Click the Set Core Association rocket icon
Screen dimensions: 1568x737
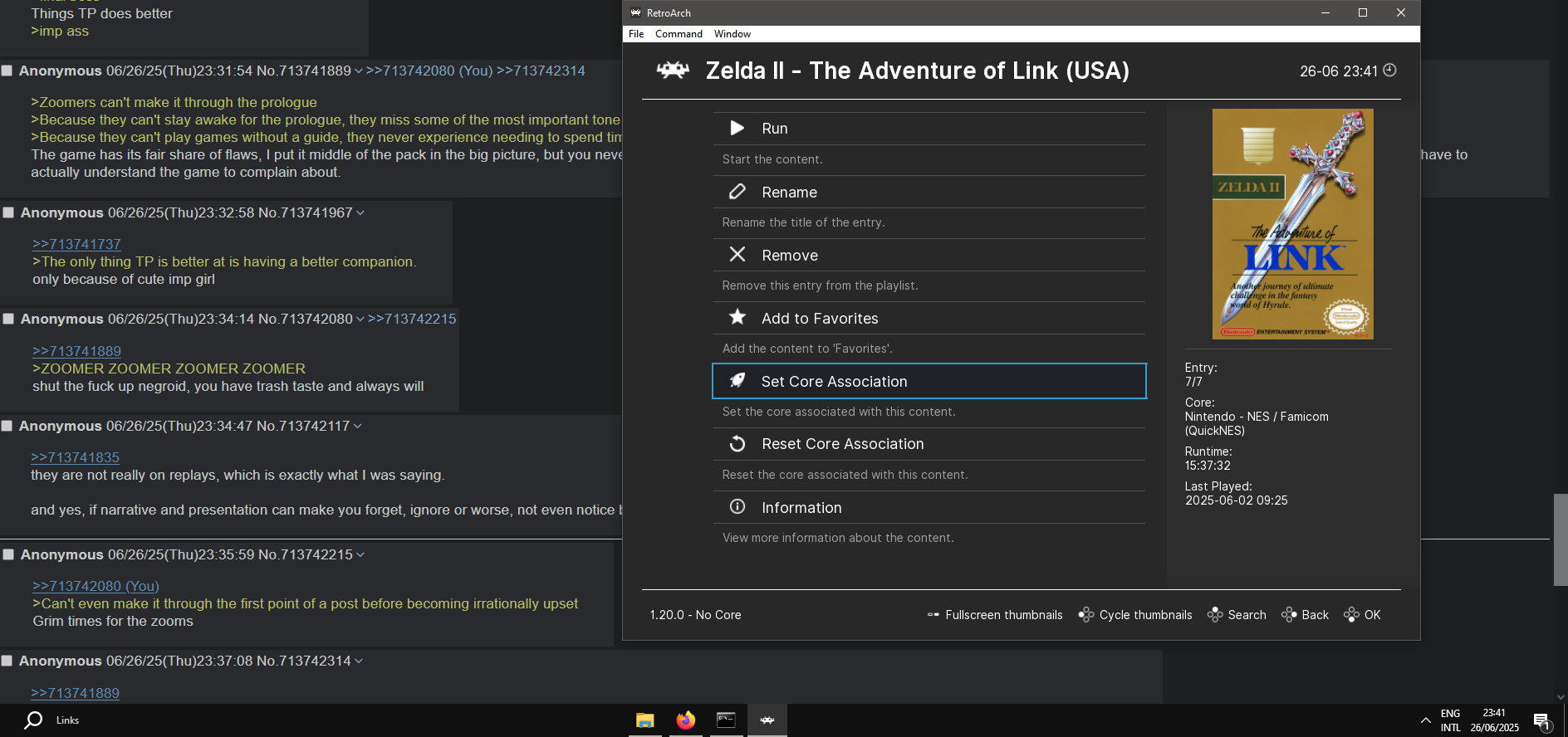(737, 380)
